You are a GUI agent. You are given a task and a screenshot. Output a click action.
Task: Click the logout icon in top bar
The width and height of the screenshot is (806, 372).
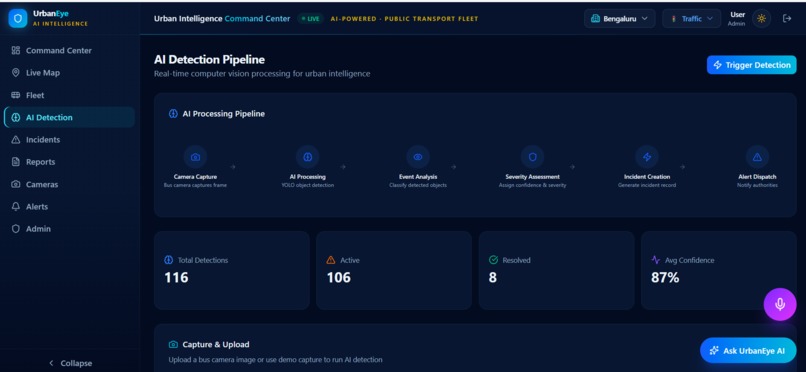tap(787, 18)
